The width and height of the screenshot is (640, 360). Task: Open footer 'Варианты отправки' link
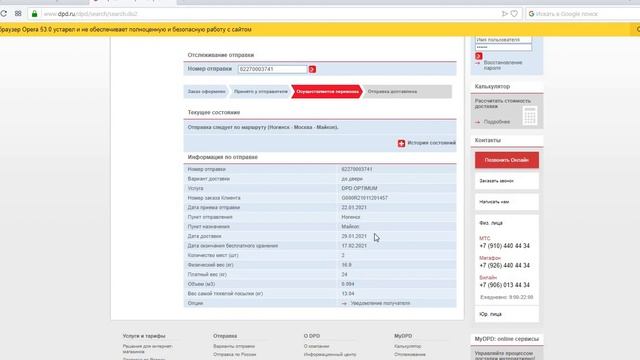pyautogui.click(x=234, y=346)
